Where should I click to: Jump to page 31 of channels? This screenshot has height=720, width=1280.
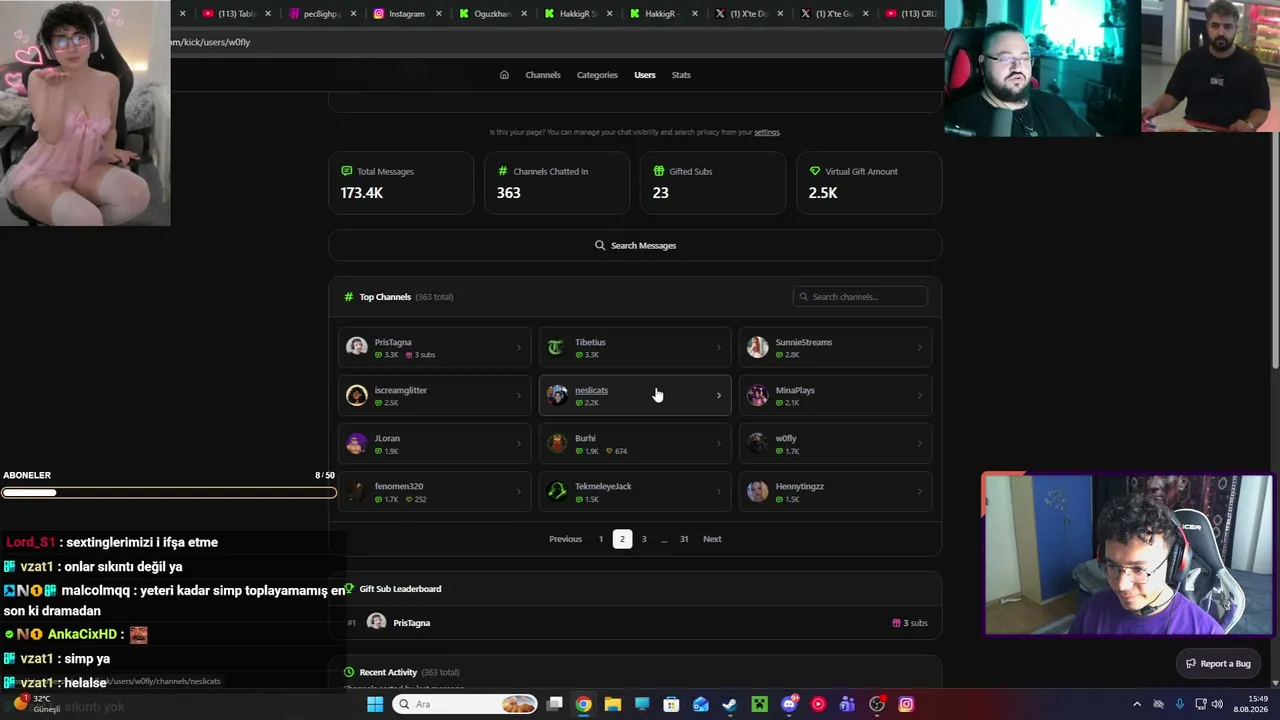click(684, 539)
